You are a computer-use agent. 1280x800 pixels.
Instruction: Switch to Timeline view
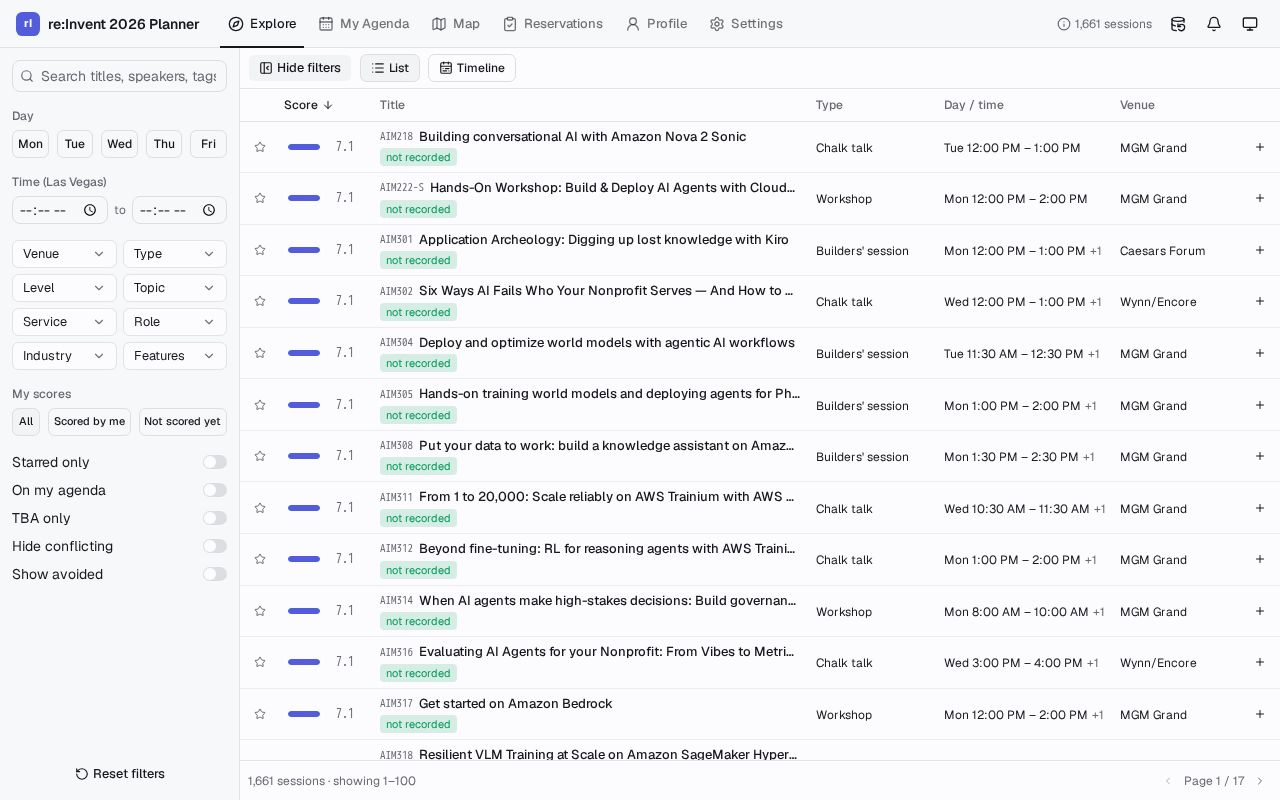pos(472,68)
